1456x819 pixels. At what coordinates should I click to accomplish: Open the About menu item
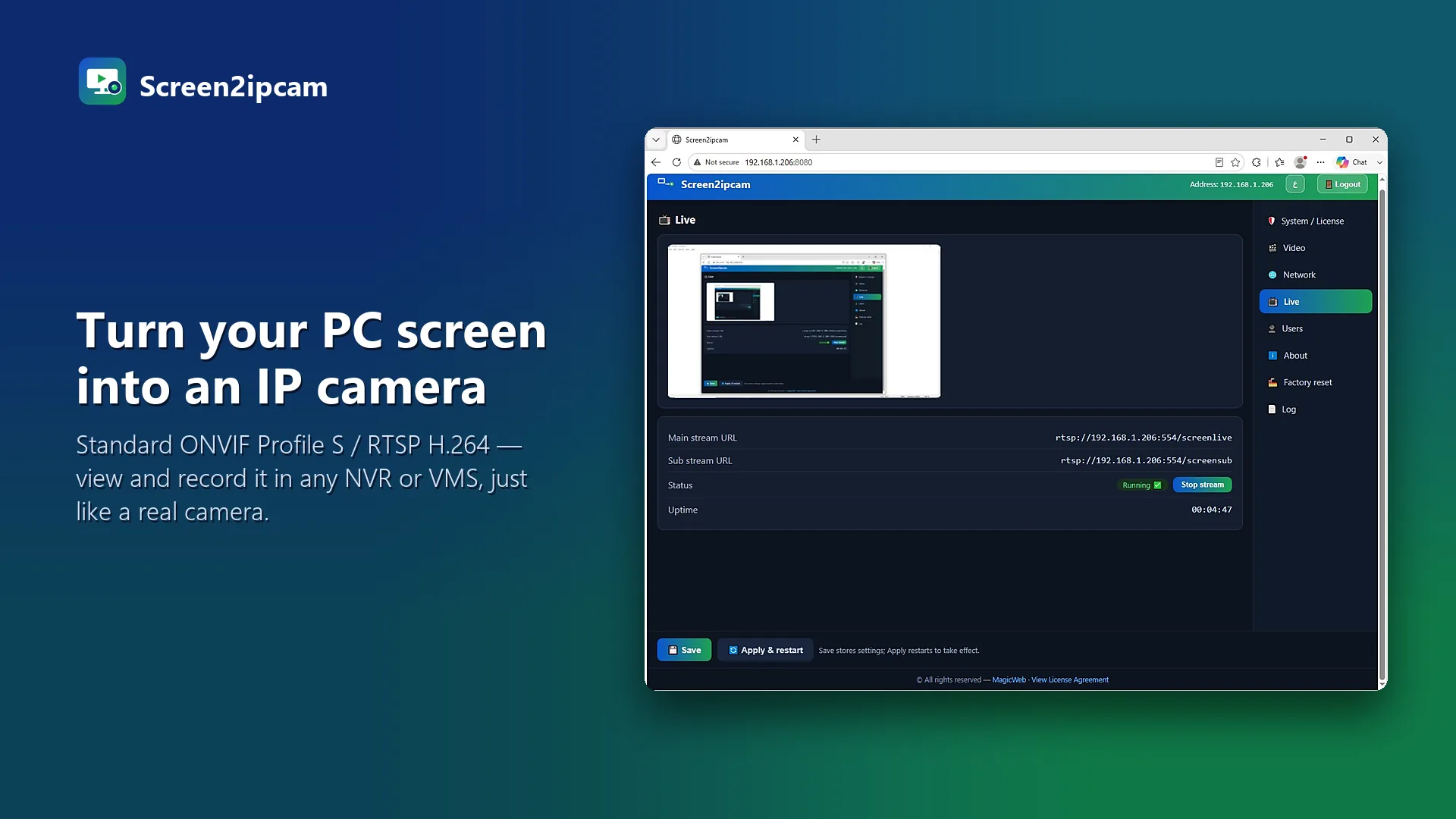coord(1315,356)
